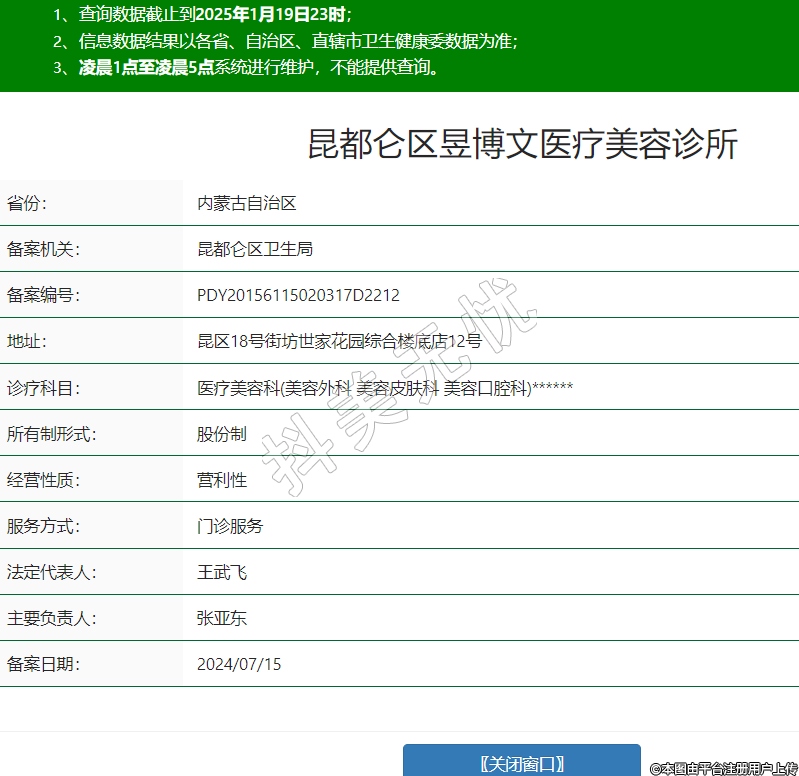This screenshot has height=776, width=799.
Task: Click the main person in charge 张亚东
Action: point(222,618)
